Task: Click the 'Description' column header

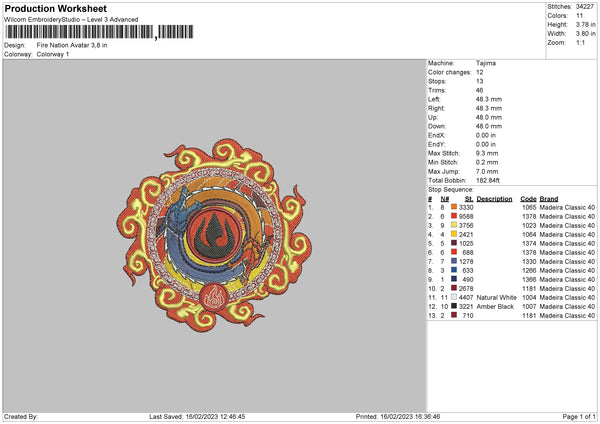Action: pos(494,199)
